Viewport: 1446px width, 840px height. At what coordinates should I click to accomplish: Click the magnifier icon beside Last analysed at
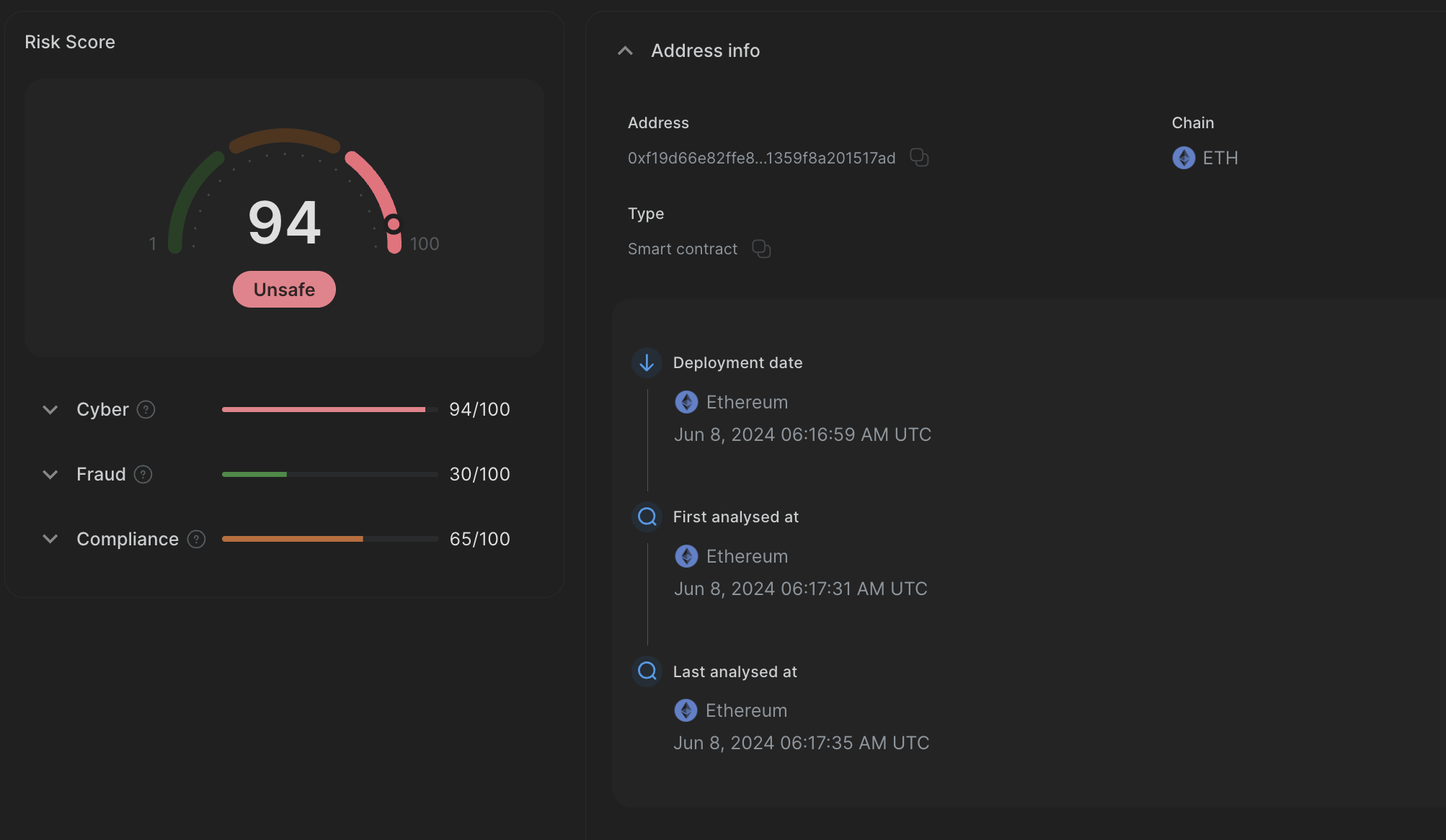647,671
